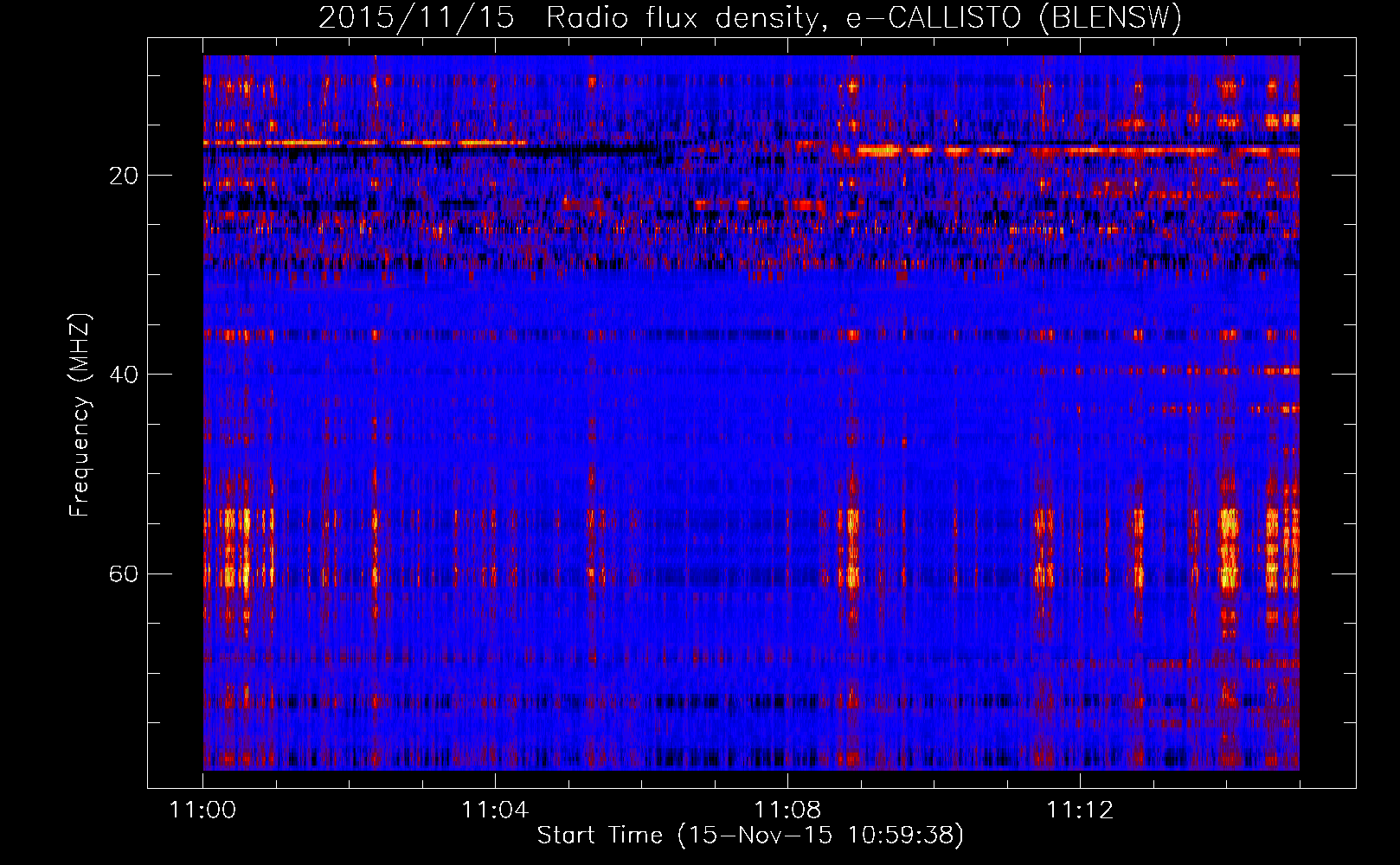This screenshot has height=865, width=1400.
Task: Click the 60 MHz frequency tick label
Action: (x=124, y=573)
